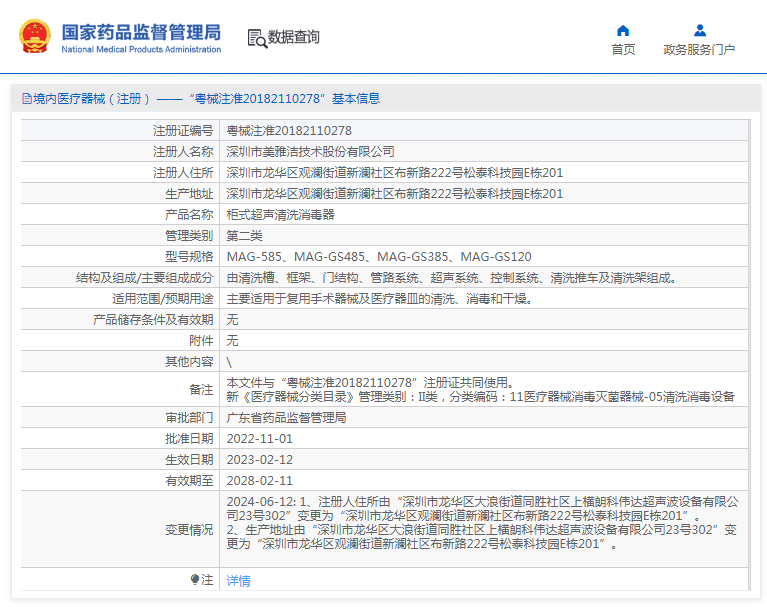Click the 注册证编号 row label
Viewport: 767px width, 607px height.
tap(183, 131)
